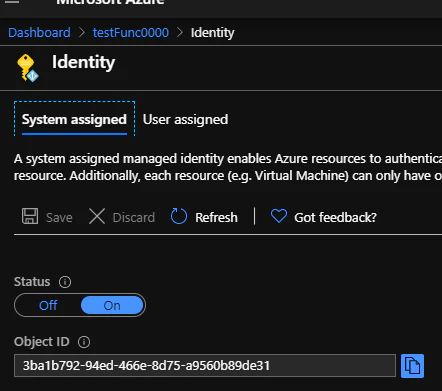Open testFunc0000 breadcrumb link
Screen dimensions: 442x391
point(131,33)
